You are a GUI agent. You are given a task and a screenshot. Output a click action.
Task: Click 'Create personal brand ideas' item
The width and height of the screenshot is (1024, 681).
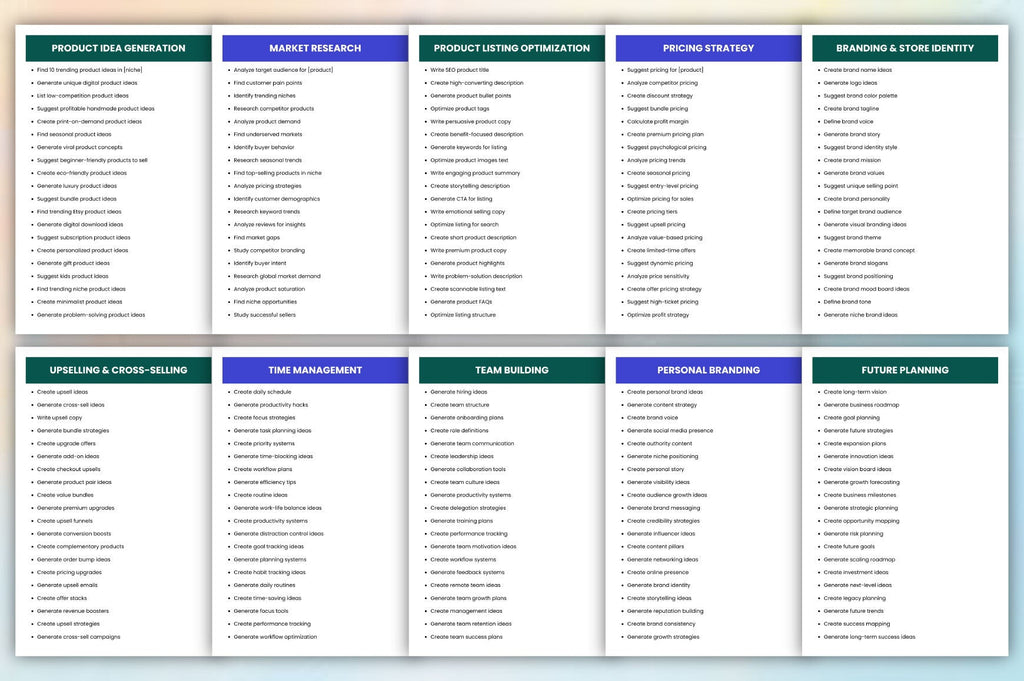pyautogui.click(x=665, y=392)
